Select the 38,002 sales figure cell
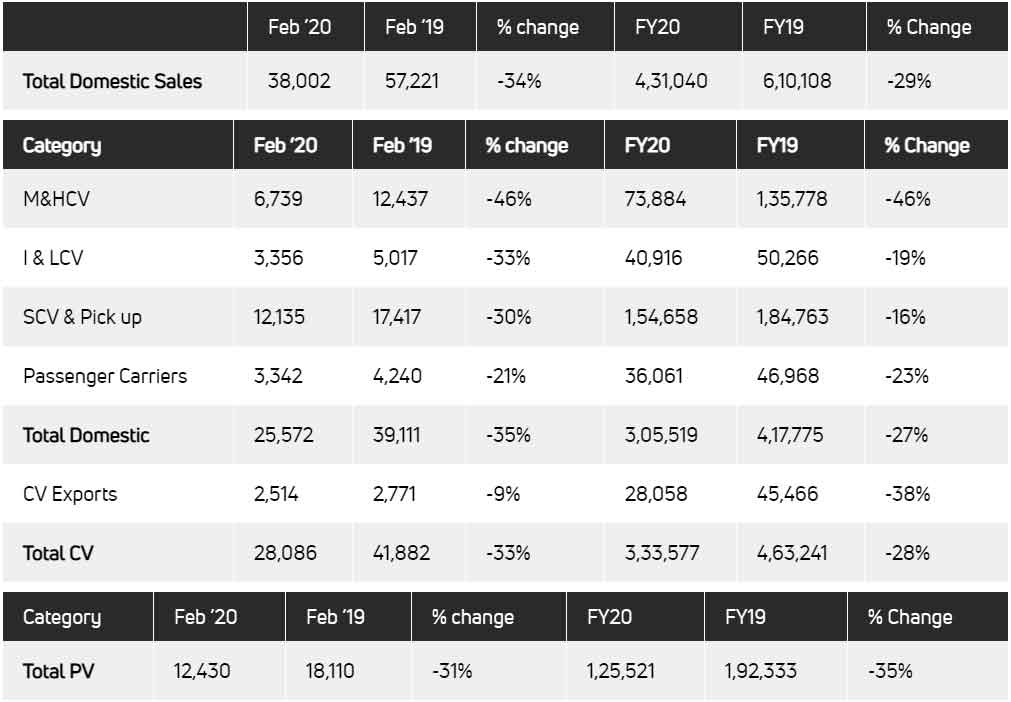The image size is (1011, 702). pyautogui.click(x=300, y=81)
